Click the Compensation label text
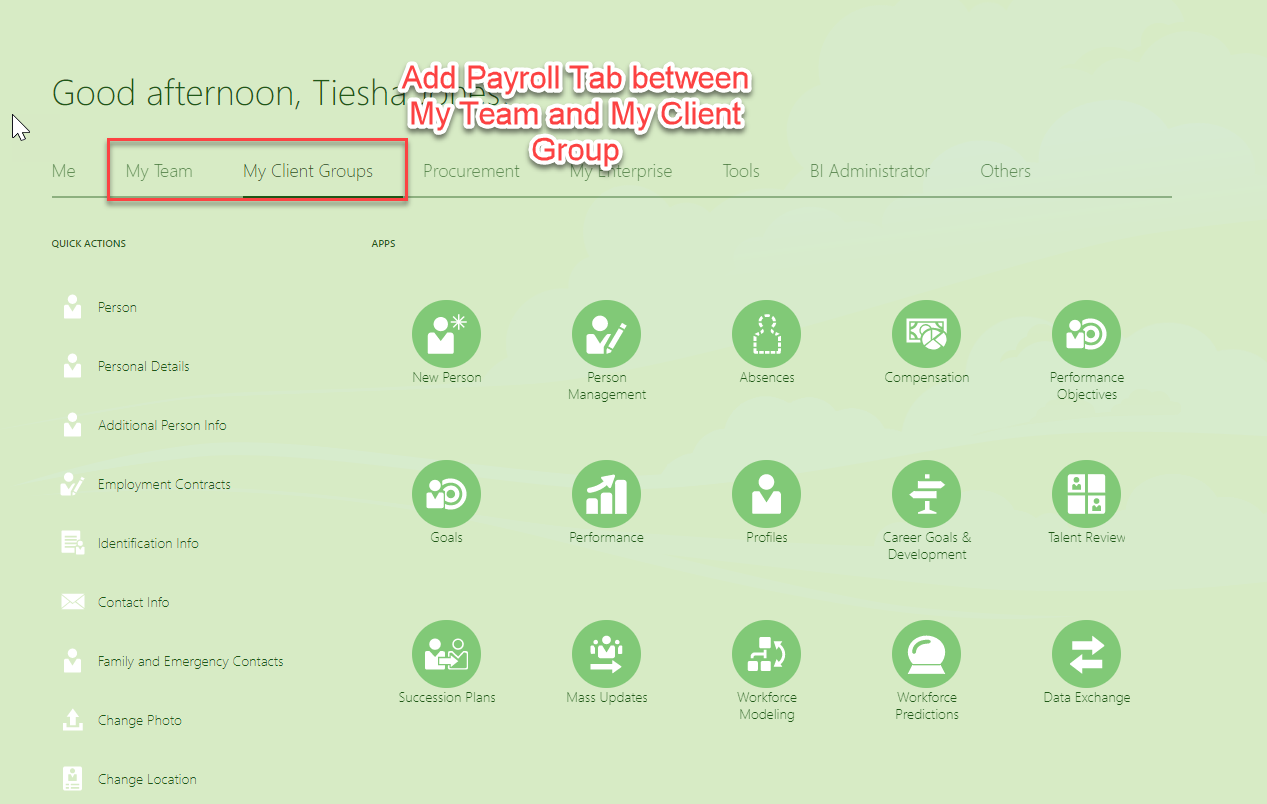 pos(926,378)
